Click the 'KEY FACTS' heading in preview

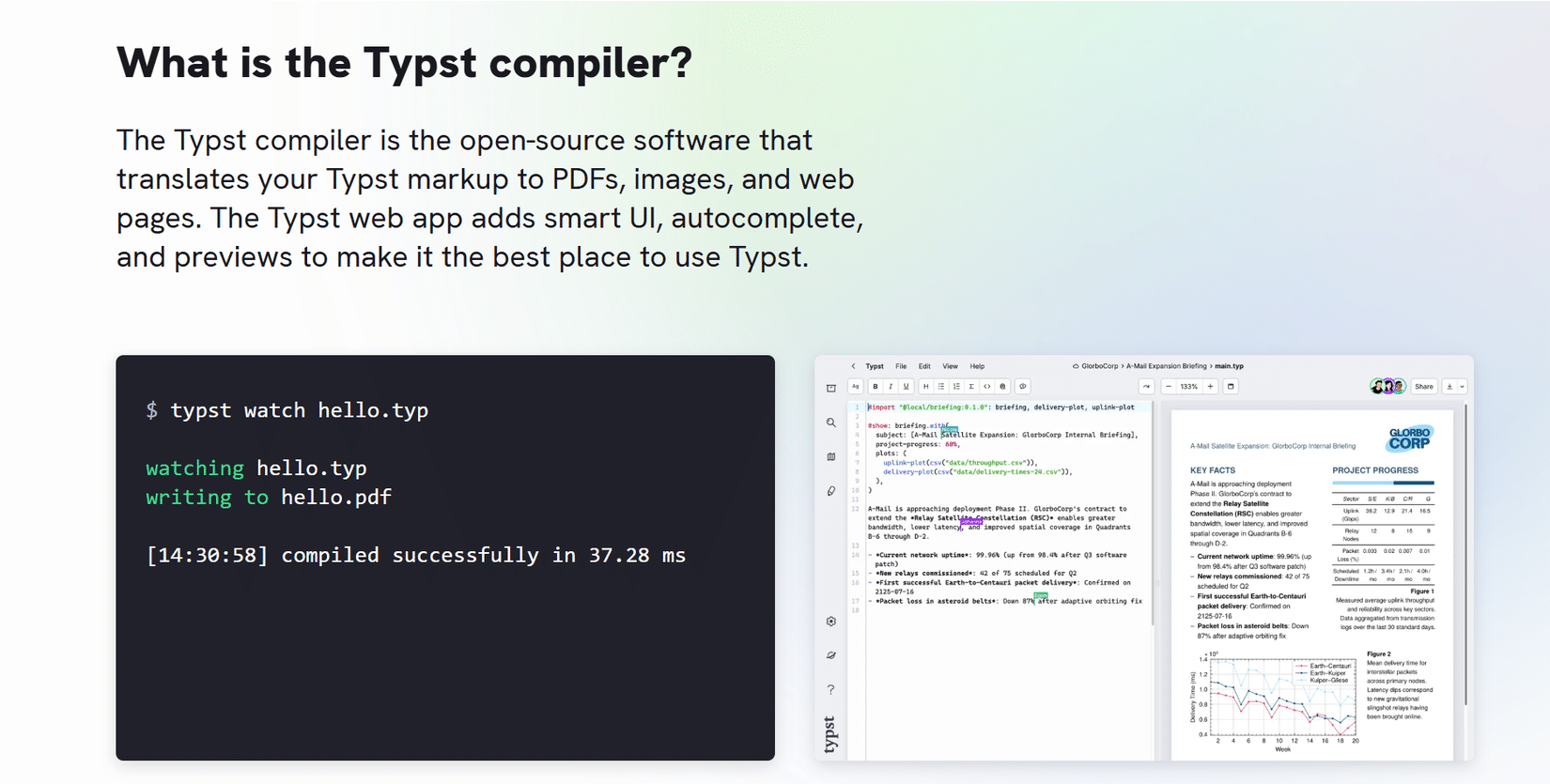click(1213, 470)
